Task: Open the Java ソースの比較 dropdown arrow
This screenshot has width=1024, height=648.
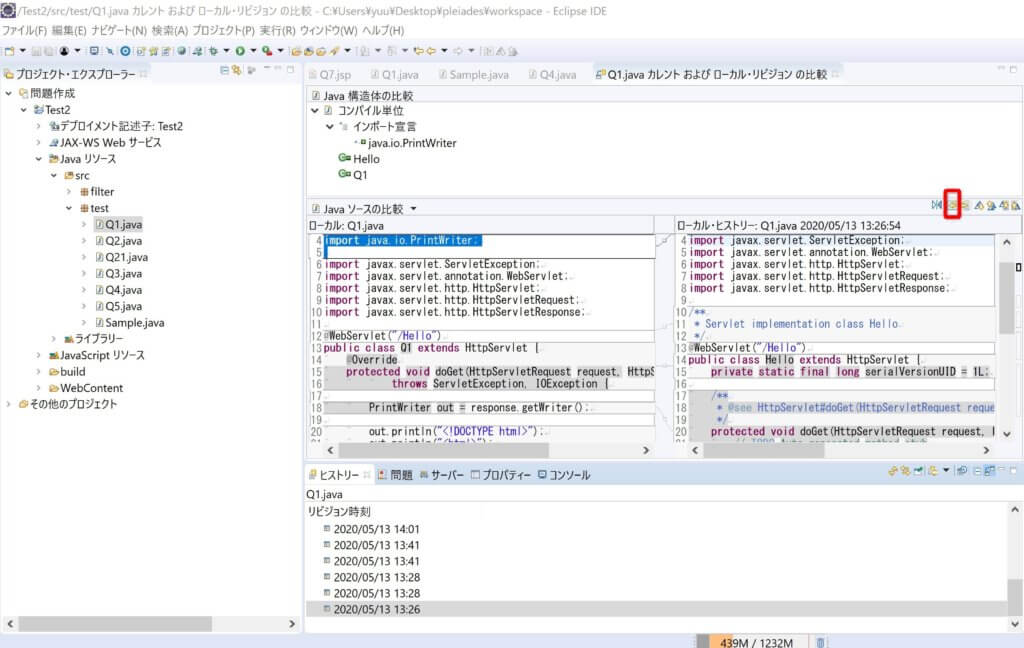Action: 413,209
